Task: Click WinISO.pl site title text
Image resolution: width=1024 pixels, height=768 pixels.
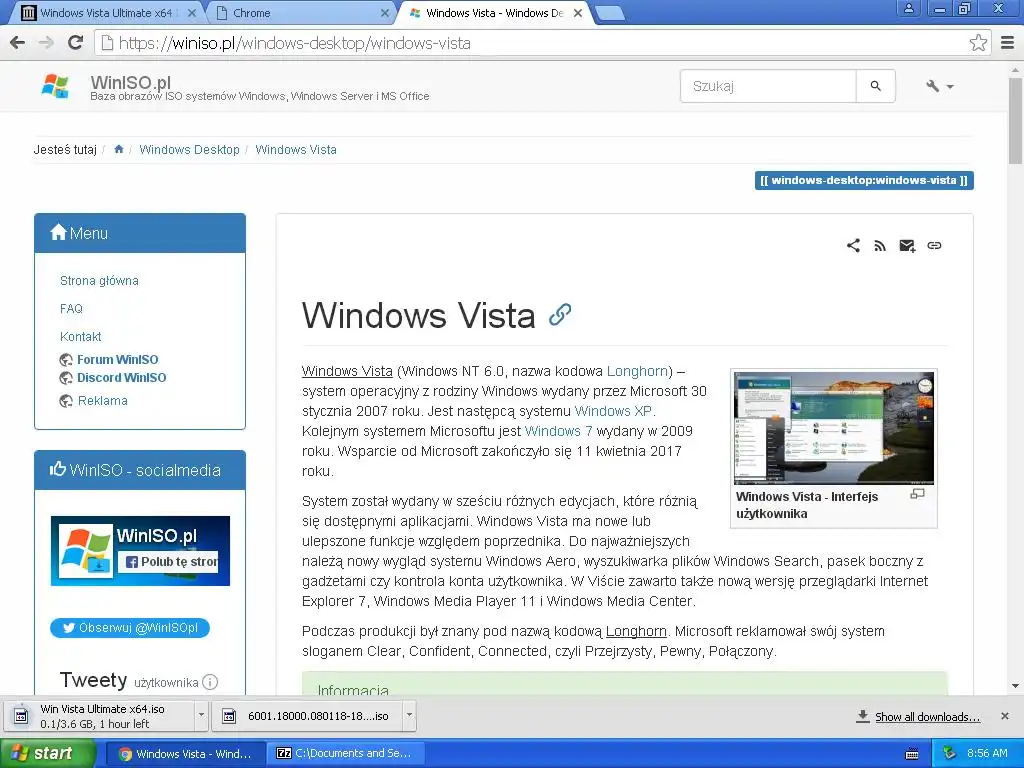Action: click(x=131, y=82)
